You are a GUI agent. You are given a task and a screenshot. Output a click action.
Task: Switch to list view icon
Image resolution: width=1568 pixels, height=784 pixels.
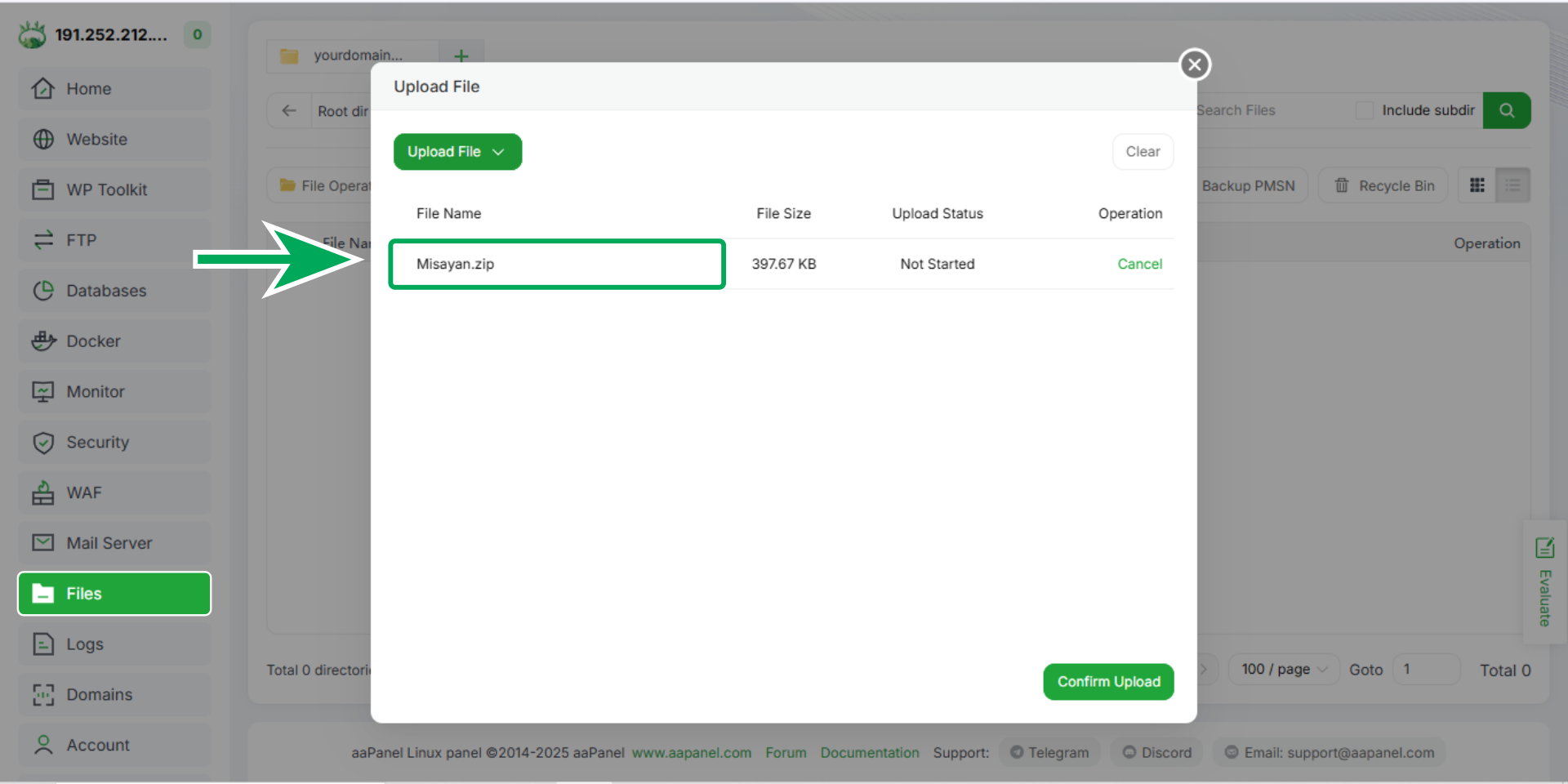[x=1512, y=185]
